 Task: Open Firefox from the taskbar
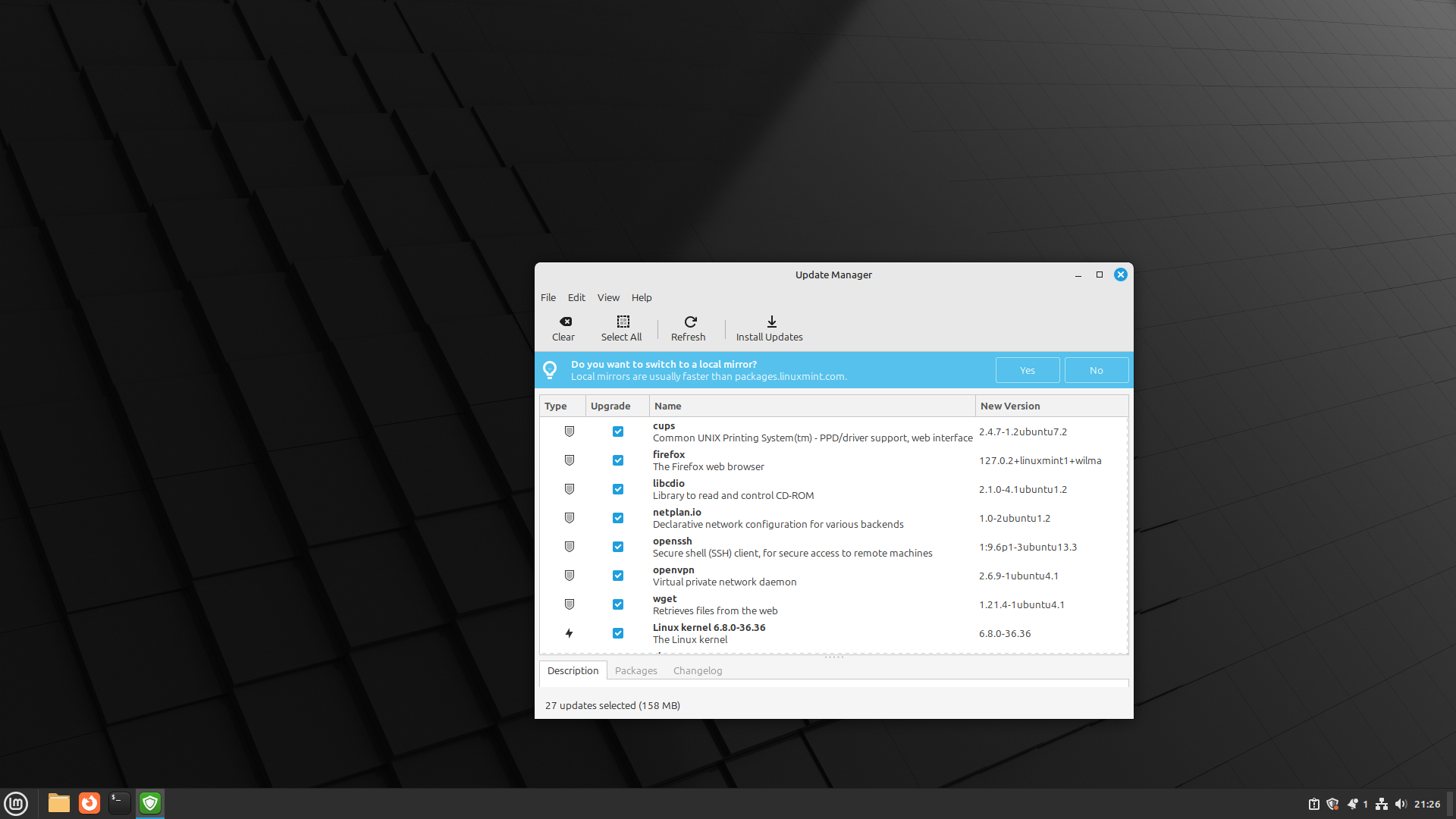tap(89, 803)
